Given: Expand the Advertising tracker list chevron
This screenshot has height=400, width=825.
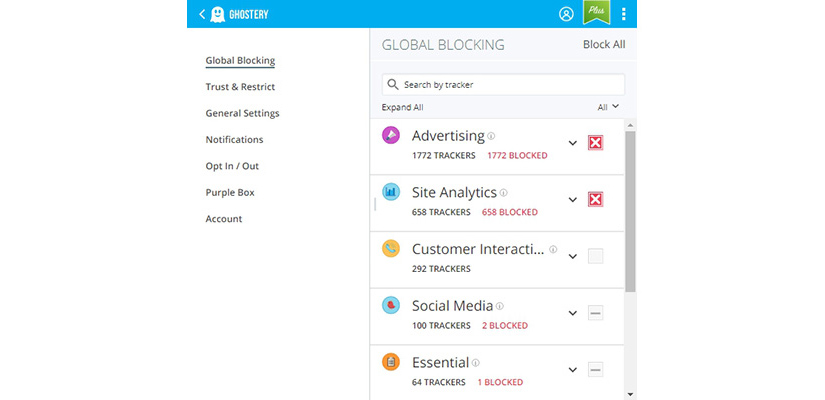Looking at the screenshot, I should pos(572,143).
